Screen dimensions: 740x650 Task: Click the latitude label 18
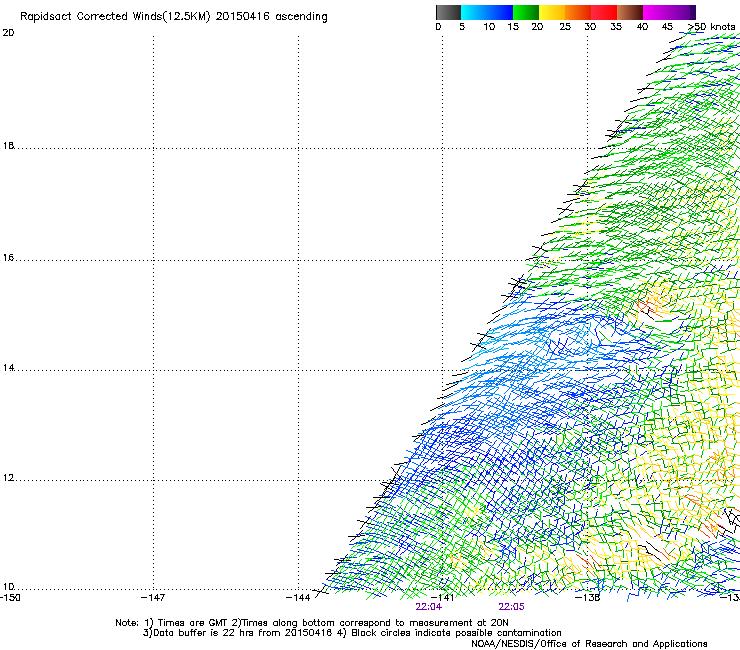pyautogui.click(x=8, y=146)
